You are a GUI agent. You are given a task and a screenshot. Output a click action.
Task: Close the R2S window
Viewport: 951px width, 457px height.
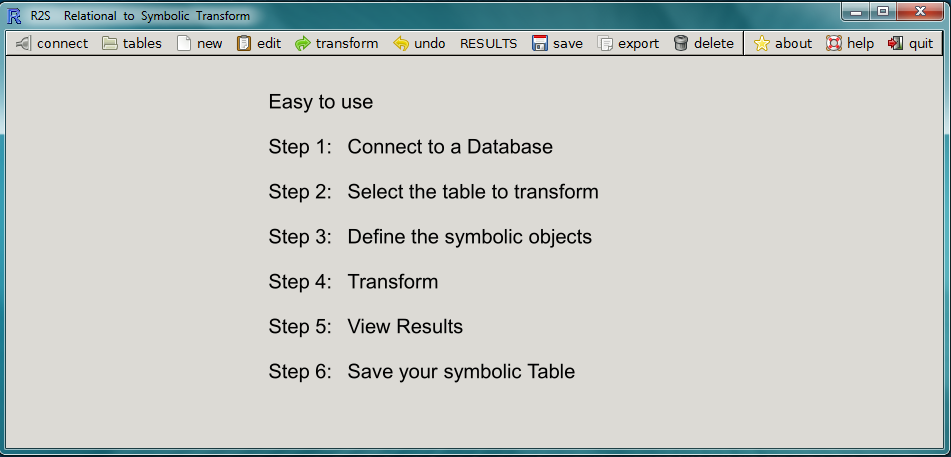922,12
